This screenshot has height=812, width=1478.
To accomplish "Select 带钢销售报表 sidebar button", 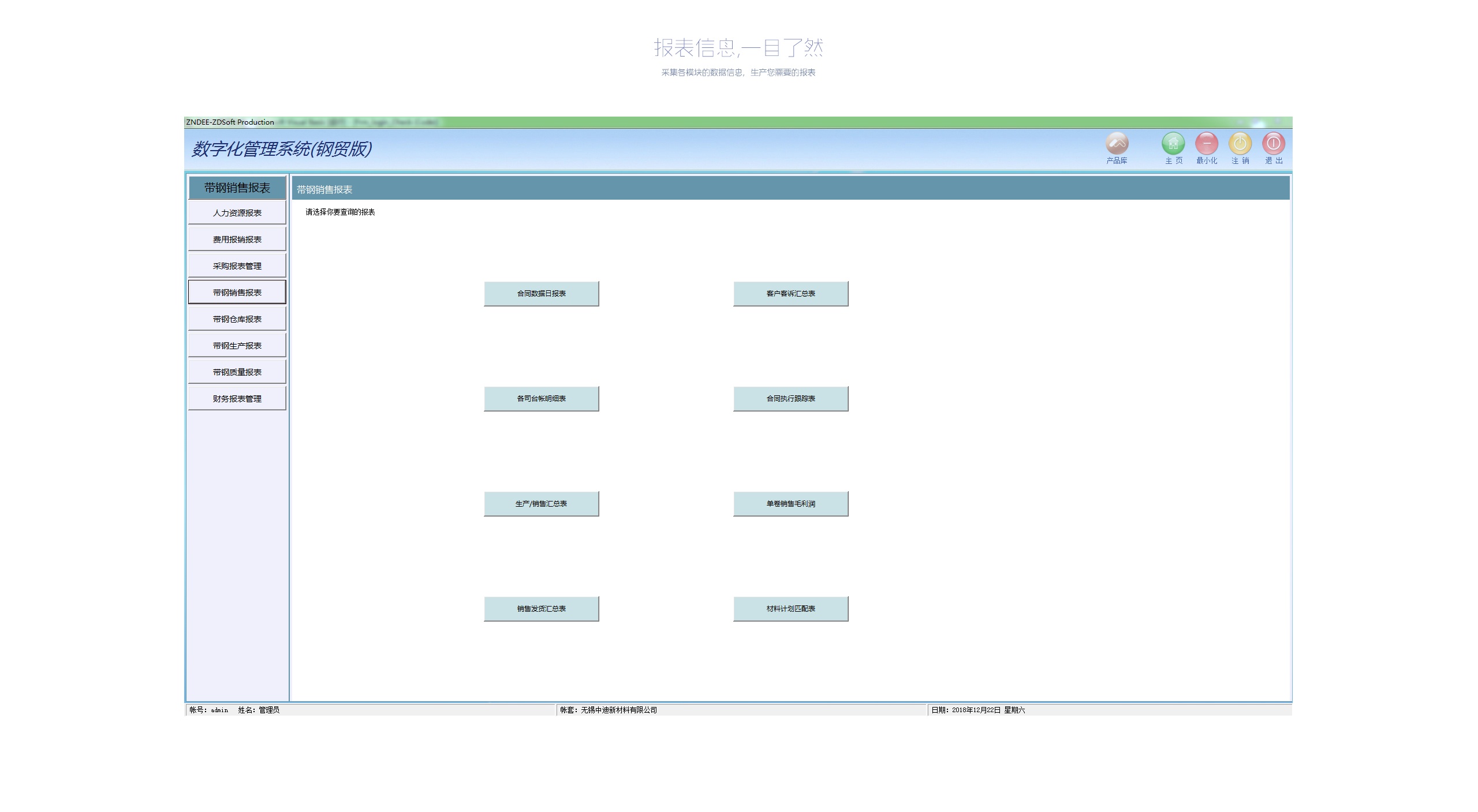I will point(237,293).
